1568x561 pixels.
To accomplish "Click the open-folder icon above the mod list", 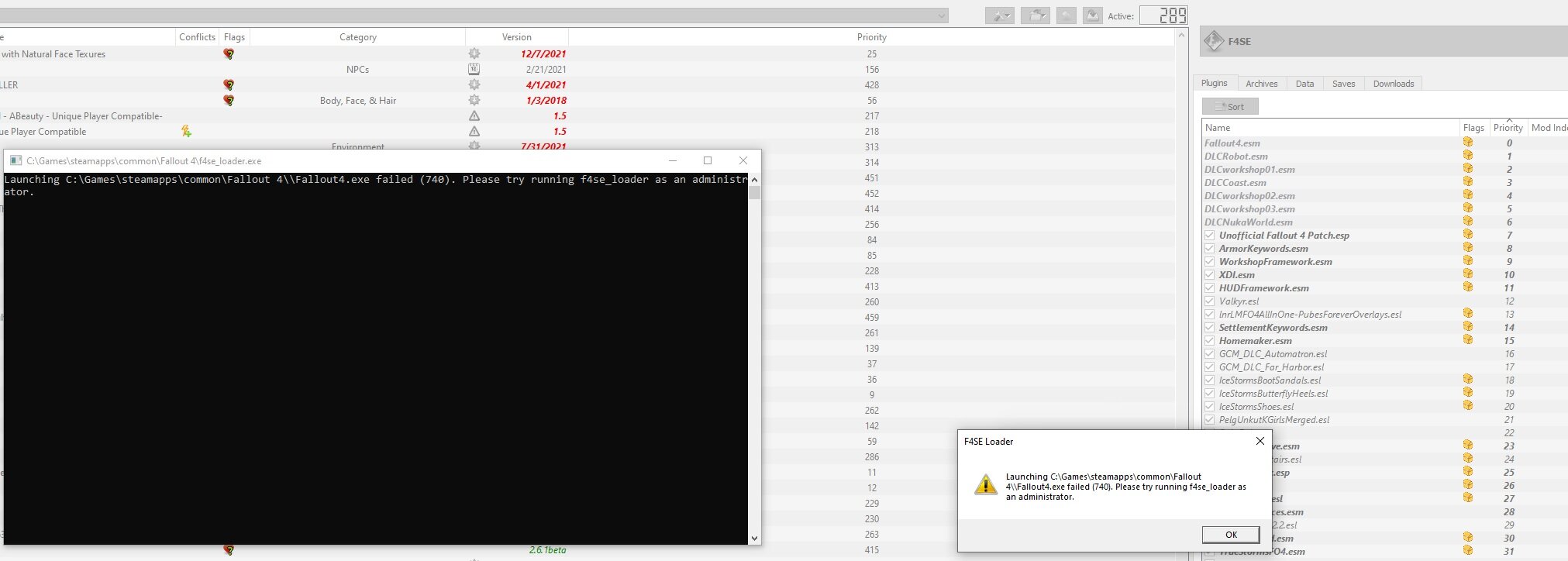I will click(1035, 15).
